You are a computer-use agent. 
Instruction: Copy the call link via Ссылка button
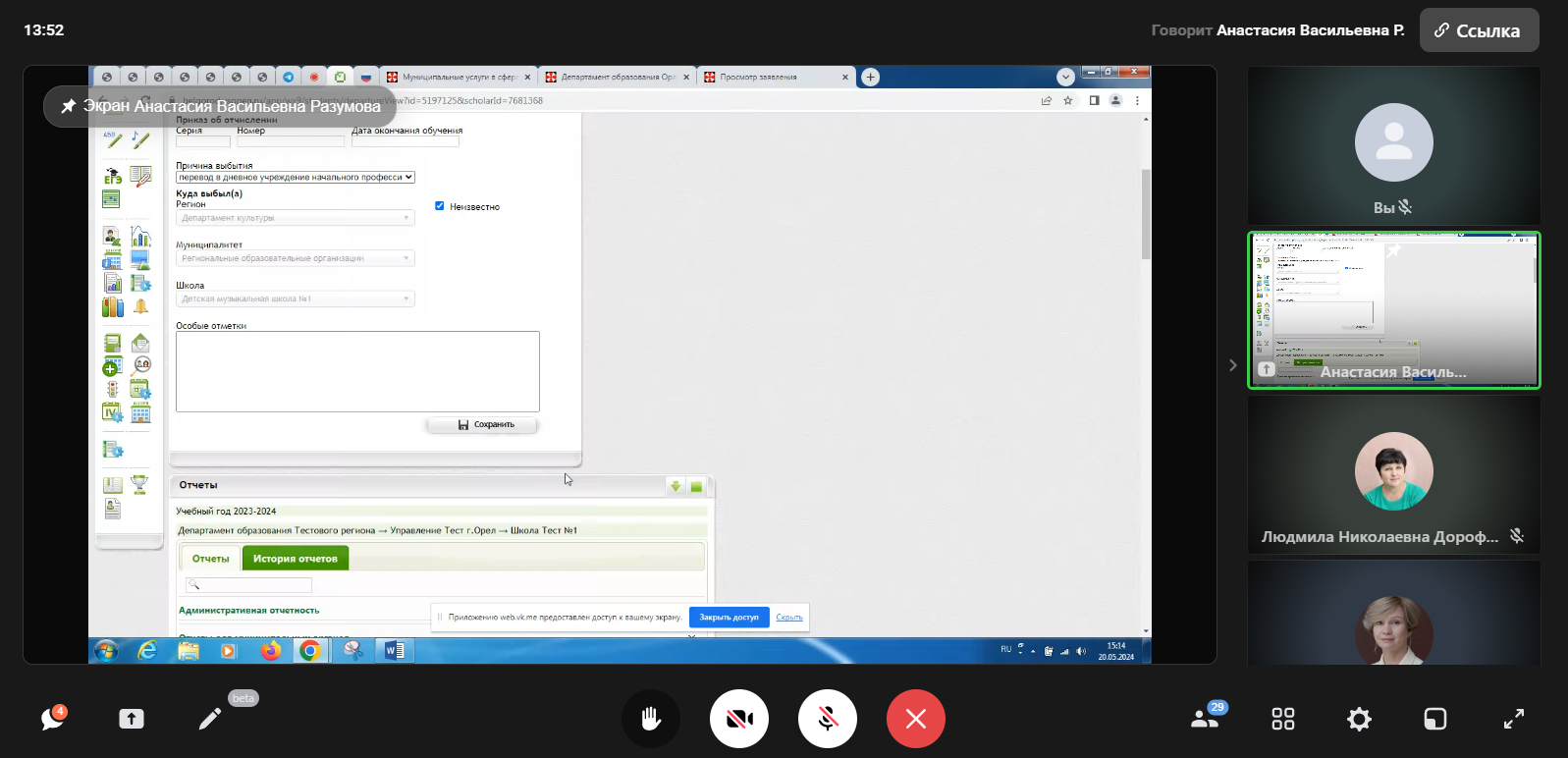pos(1479,30)
